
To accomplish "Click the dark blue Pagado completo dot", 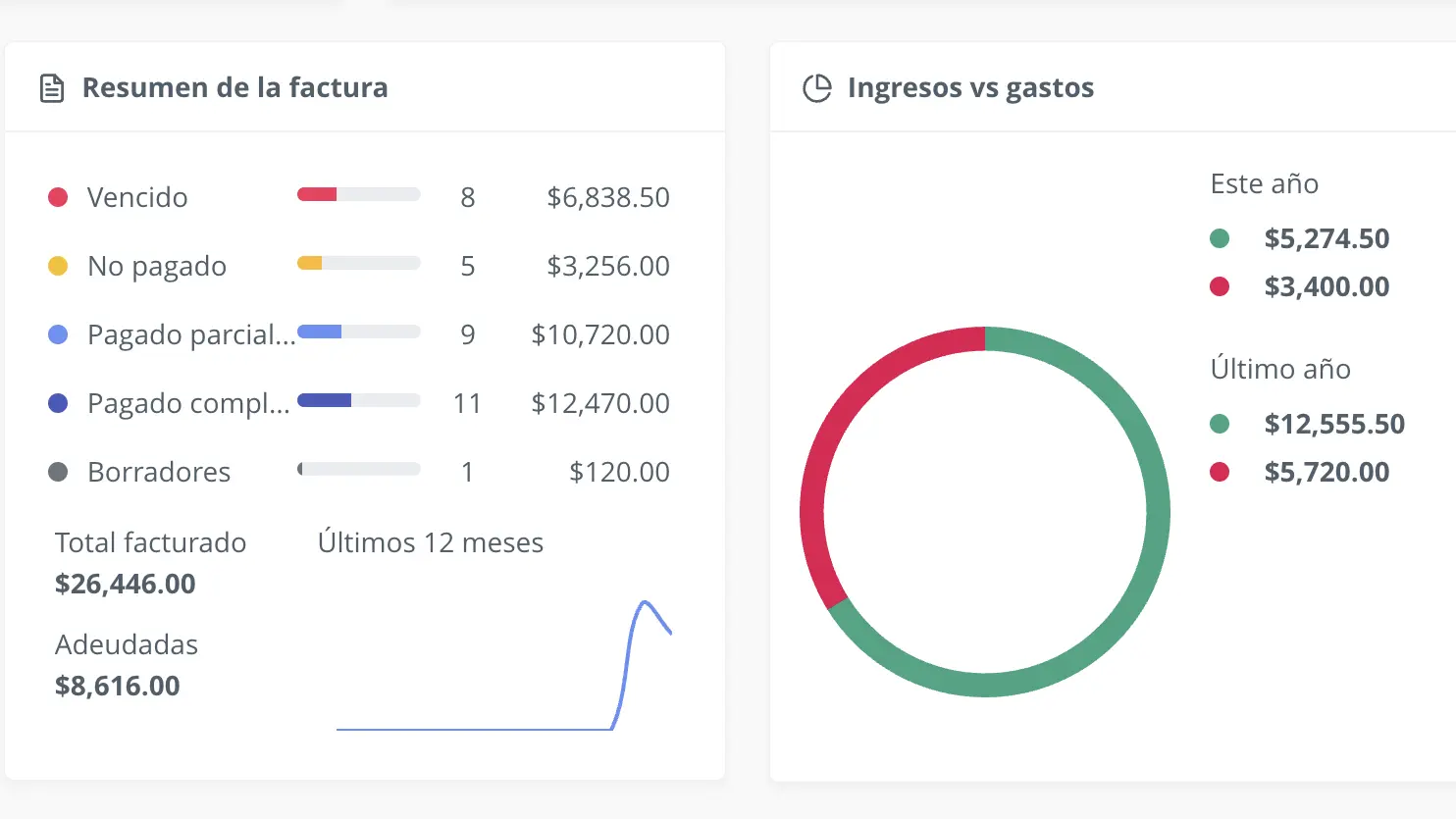I will pyautogui.click(x=56, y=402).
